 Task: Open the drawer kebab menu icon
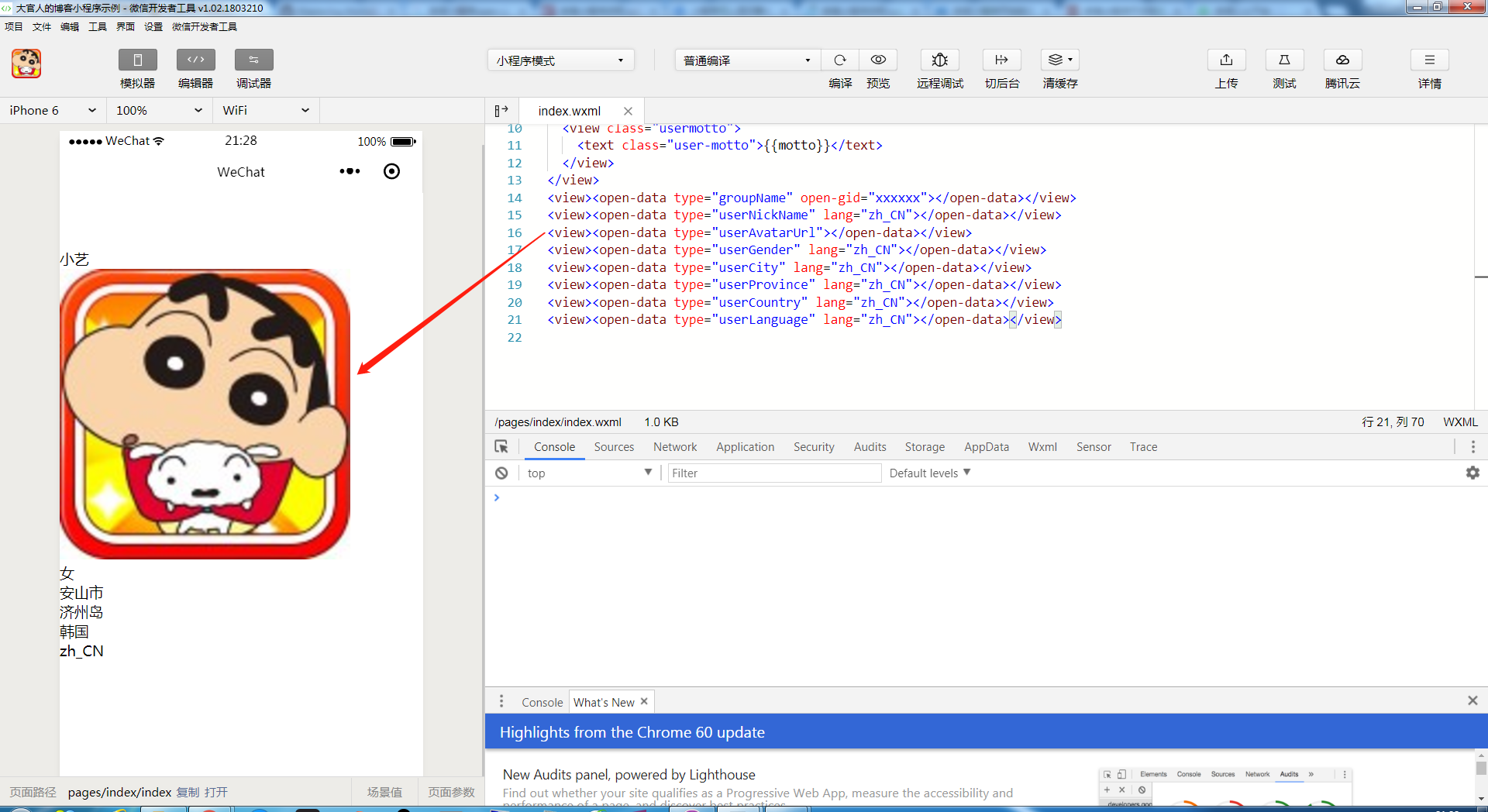pyautogui.click(x=501, y=701)
